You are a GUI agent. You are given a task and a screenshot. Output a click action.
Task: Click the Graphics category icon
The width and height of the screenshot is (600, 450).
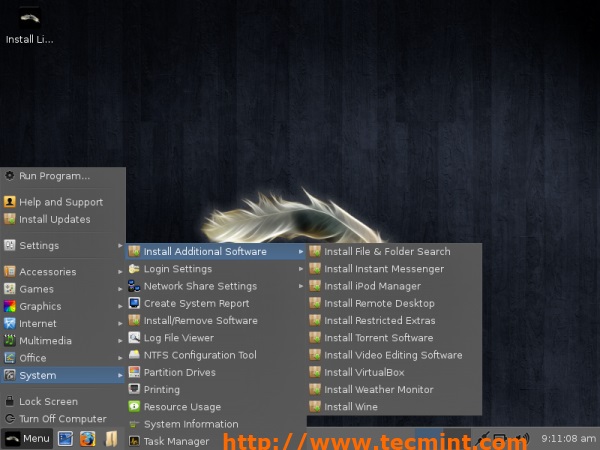tap(10, 306)
